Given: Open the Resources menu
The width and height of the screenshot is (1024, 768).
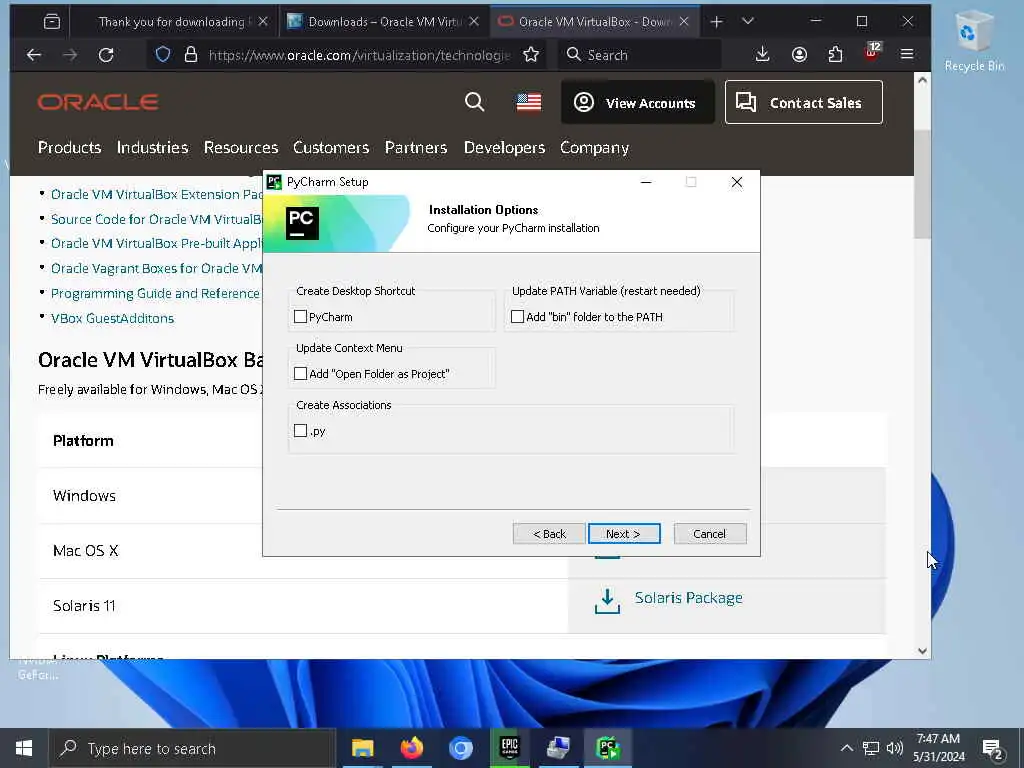Looking at the screenshot, I should pos(241,148).
